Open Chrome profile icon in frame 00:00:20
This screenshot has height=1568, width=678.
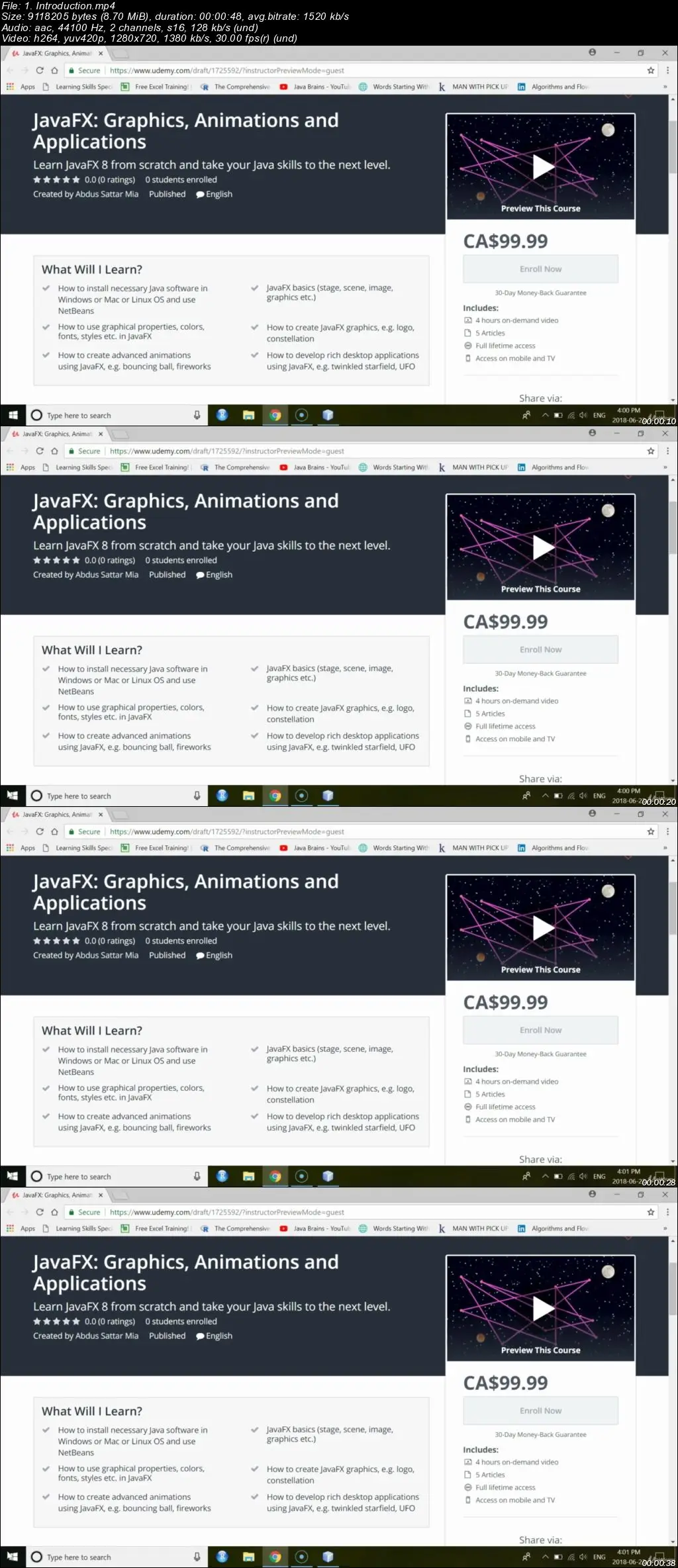(x=592, y=433)
